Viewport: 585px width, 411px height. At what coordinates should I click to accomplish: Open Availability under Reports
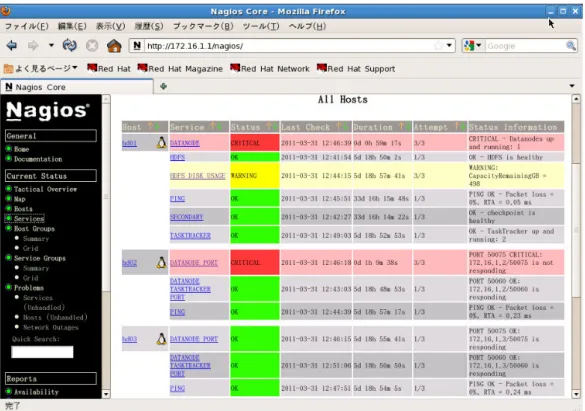point(36,392)
